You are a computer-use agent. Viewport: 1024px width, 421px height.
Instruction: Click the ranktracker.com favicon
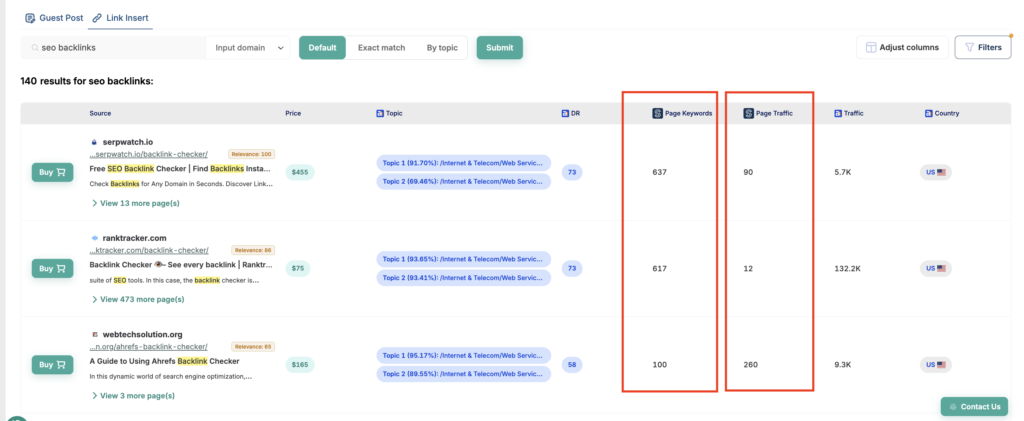point(94,238)
